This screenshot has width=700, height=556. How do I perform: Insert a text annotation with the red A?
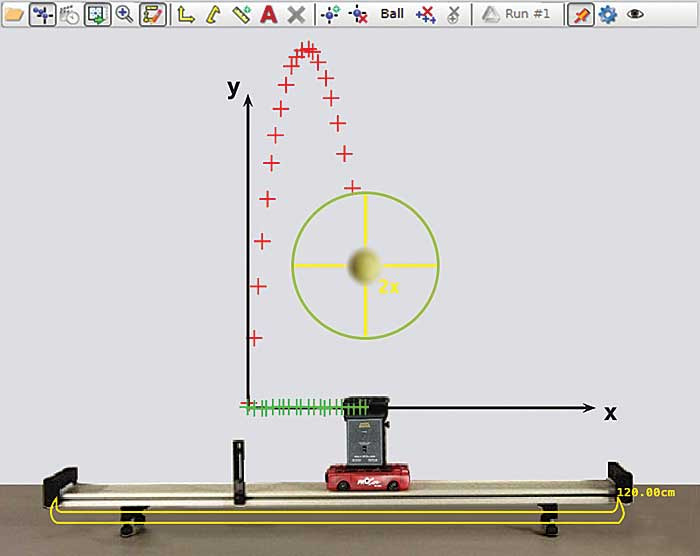pyautogui.click(x=269, y=14)
